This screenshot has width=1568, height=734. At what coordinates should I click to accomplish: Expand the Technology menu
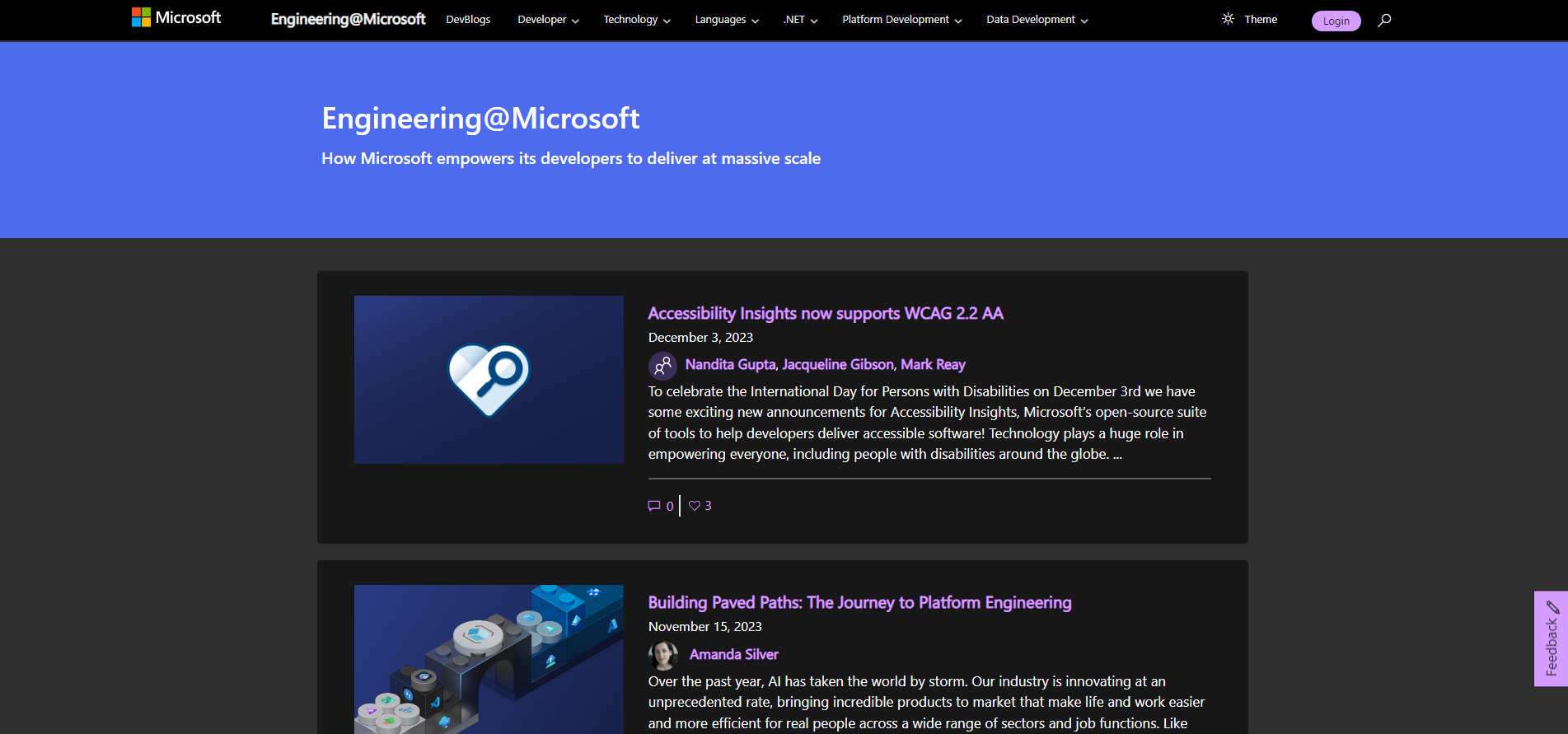(637, 20)
